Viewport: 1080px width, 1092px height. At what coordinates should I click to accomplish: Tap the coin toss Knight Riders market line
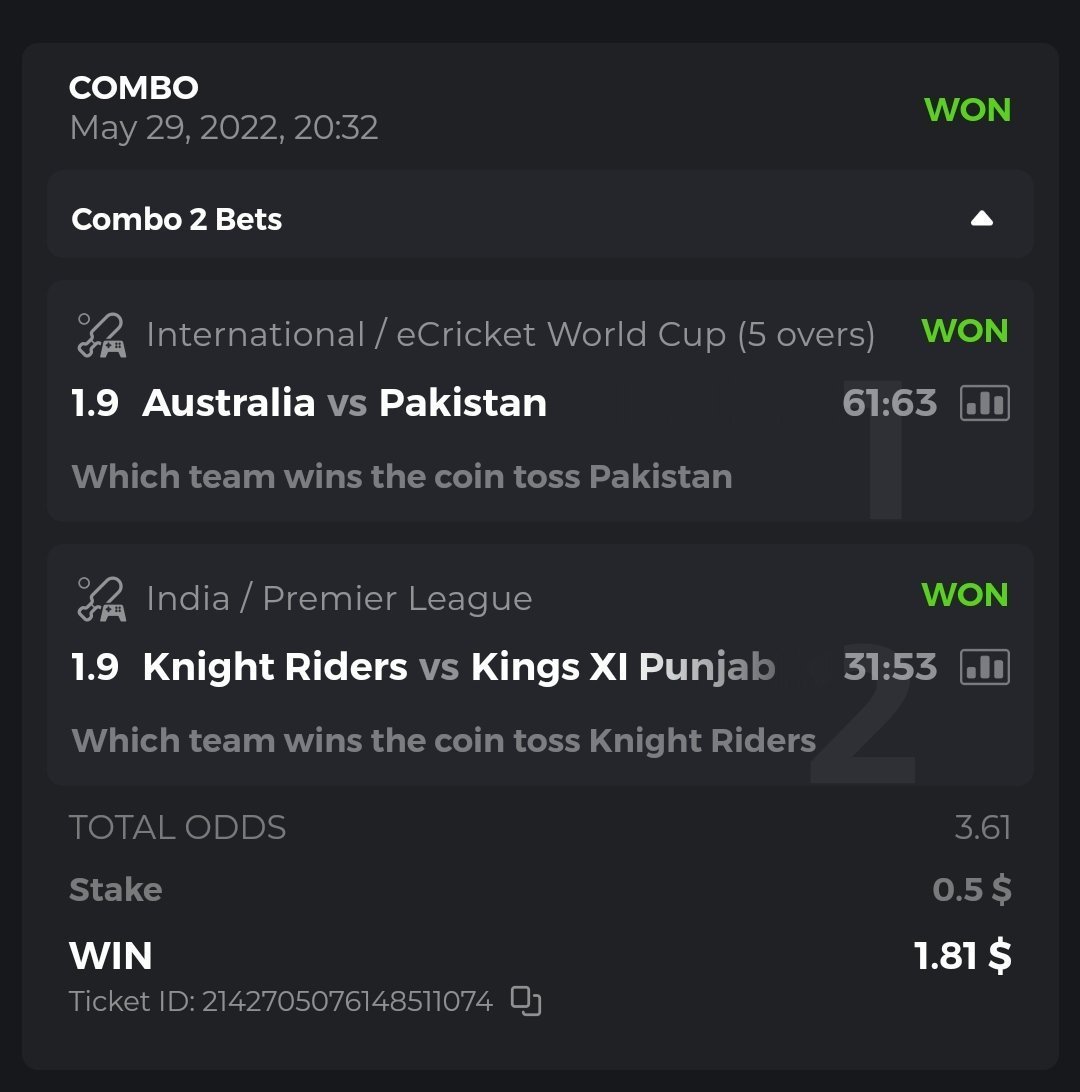pos(444,740)
